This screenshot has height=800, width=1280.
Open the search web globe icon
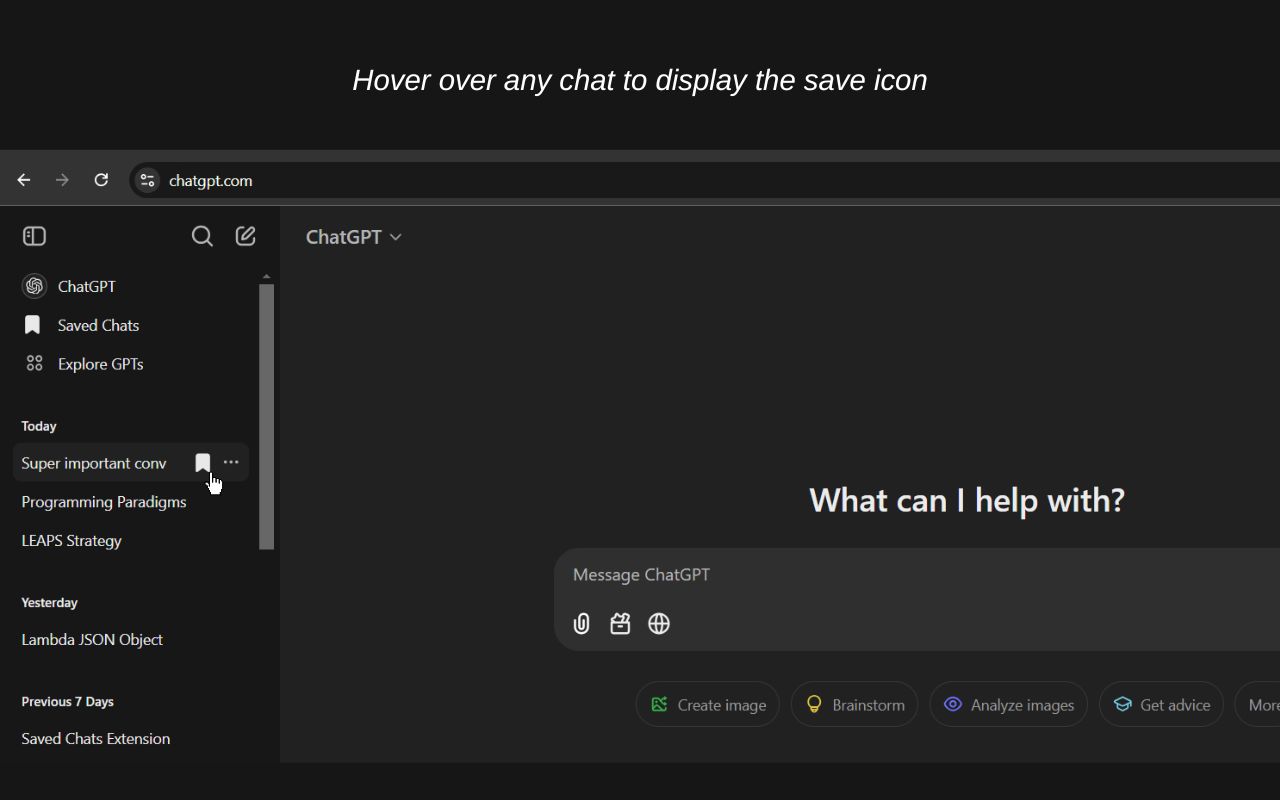point(658,623)
